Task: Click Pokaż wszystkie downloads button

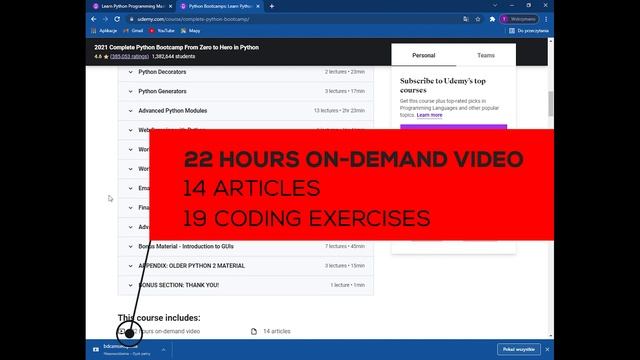Action: point(519,349)
